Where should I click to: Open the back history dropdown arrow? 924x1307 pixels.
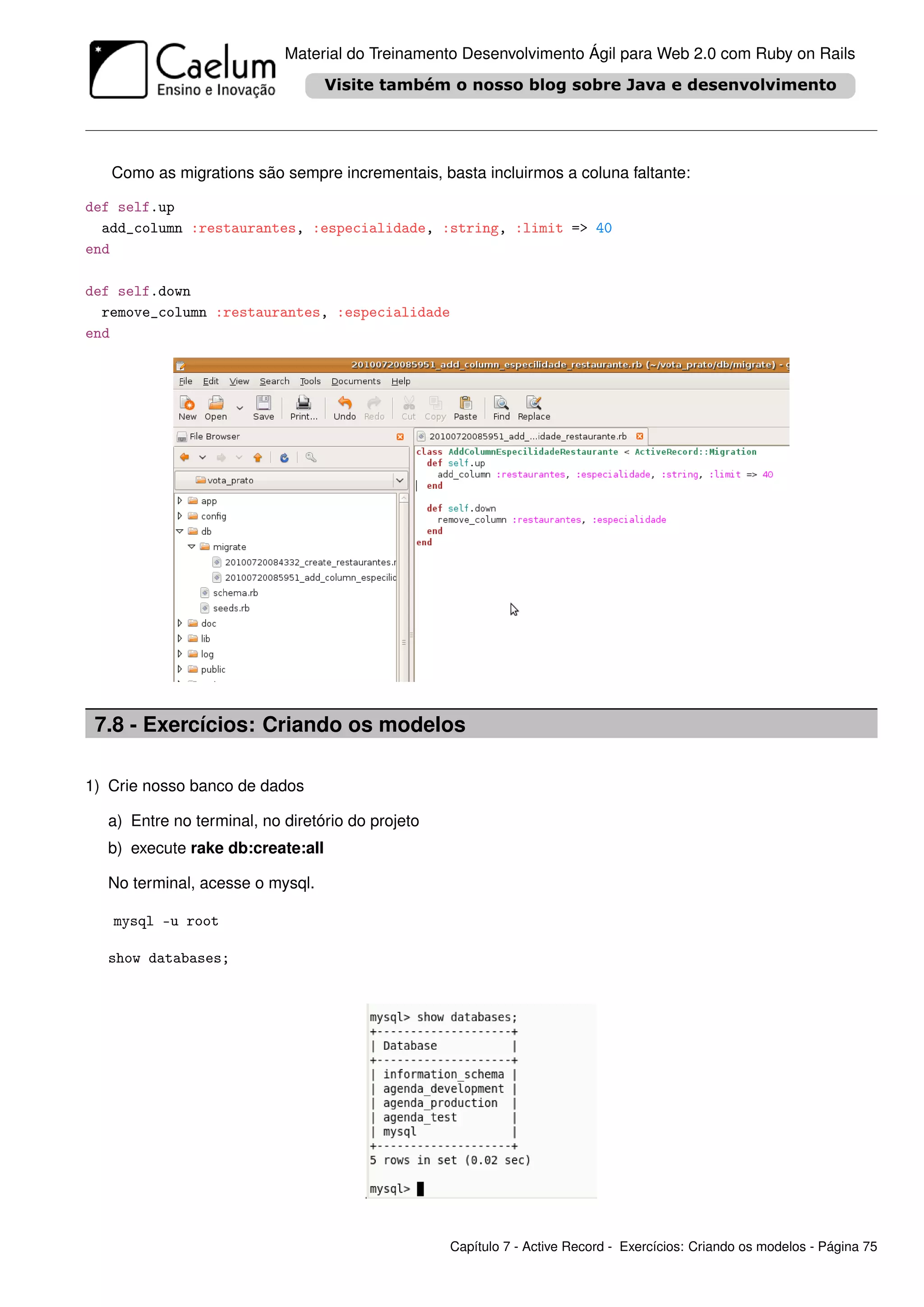point(202,458)
